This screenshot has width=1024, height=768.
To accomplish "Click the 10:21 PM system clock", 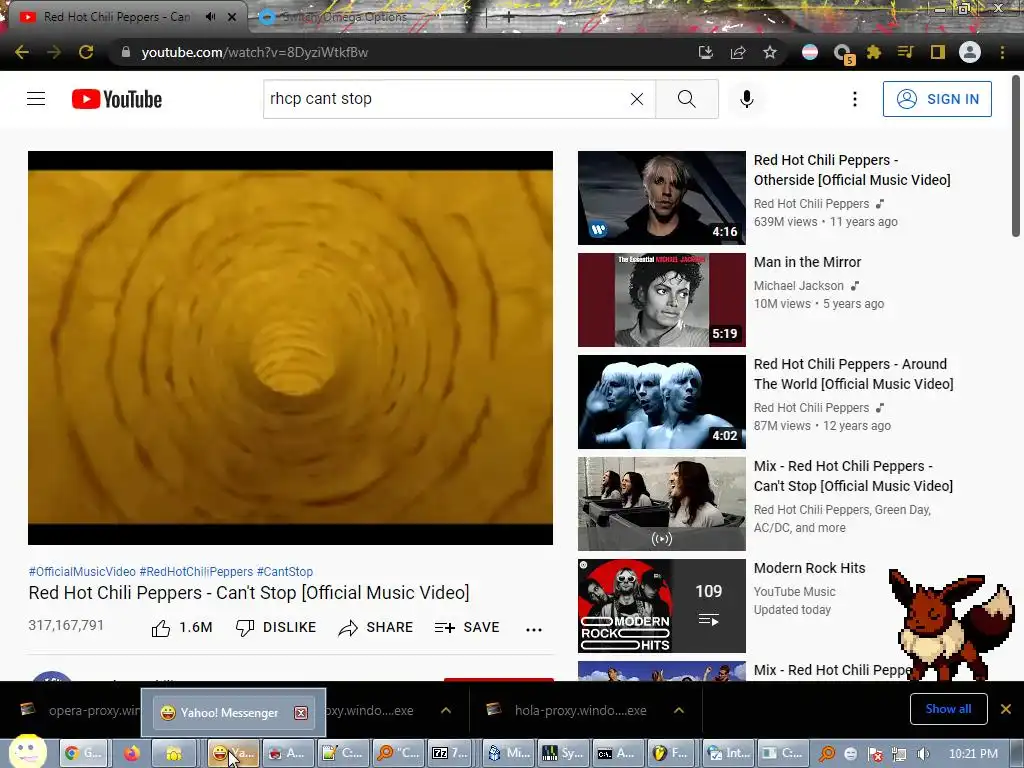I will (x=973, y=754).
